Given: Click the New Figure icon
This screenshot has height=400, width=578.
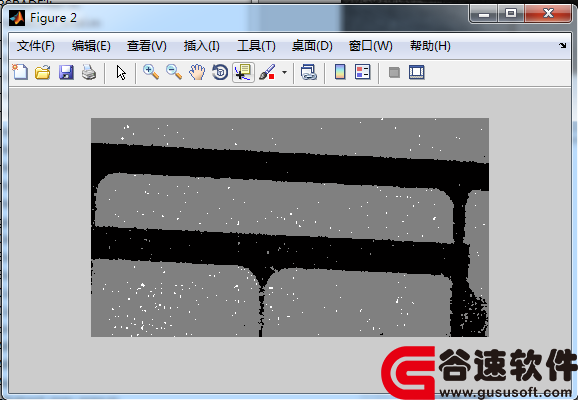Looking at the screenshot, I should 20,72.
